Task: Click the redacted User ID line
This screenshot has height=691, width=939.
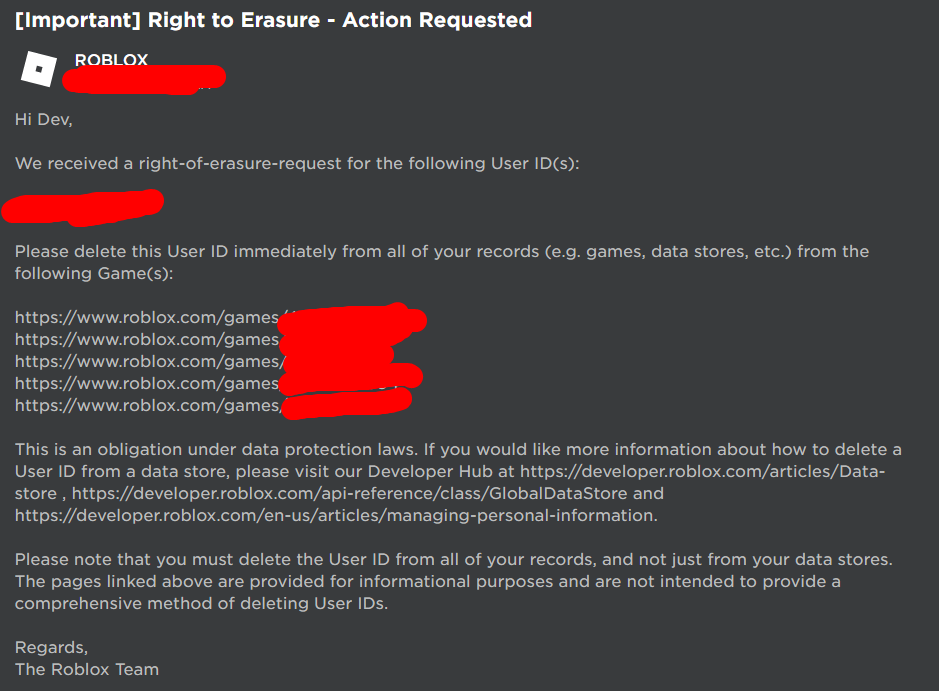Action: pyautogui.click(x=83, y=207)
